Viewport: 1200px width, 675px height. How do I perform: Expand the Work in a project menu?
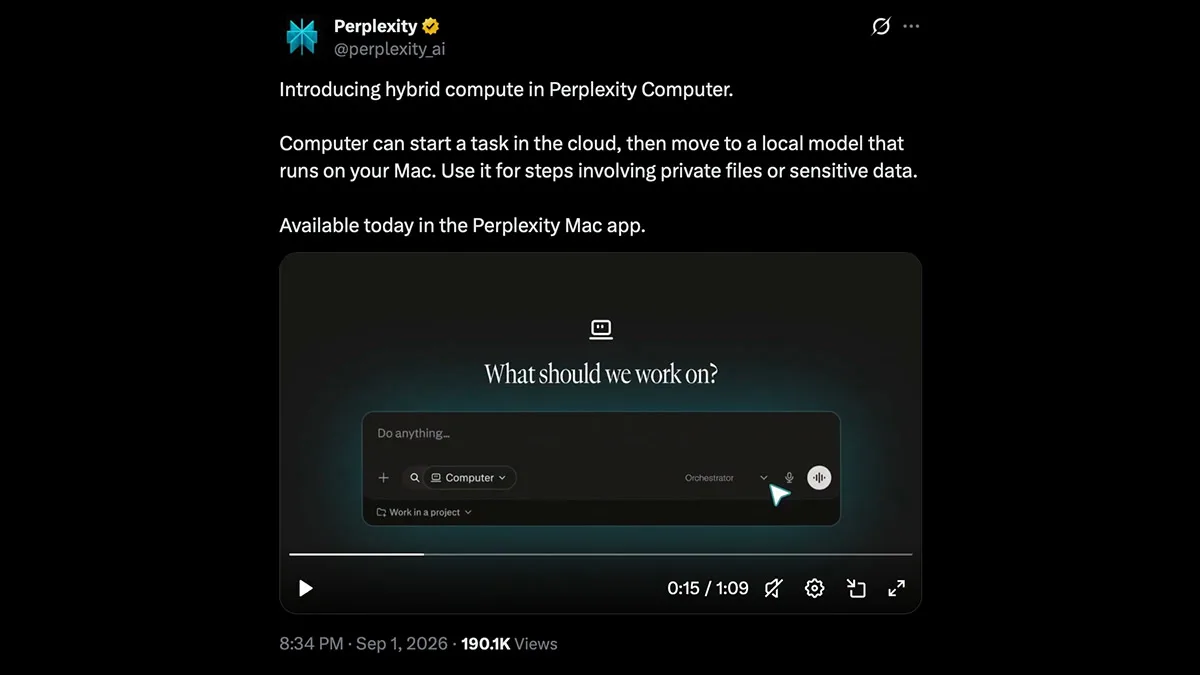[424, 512]
